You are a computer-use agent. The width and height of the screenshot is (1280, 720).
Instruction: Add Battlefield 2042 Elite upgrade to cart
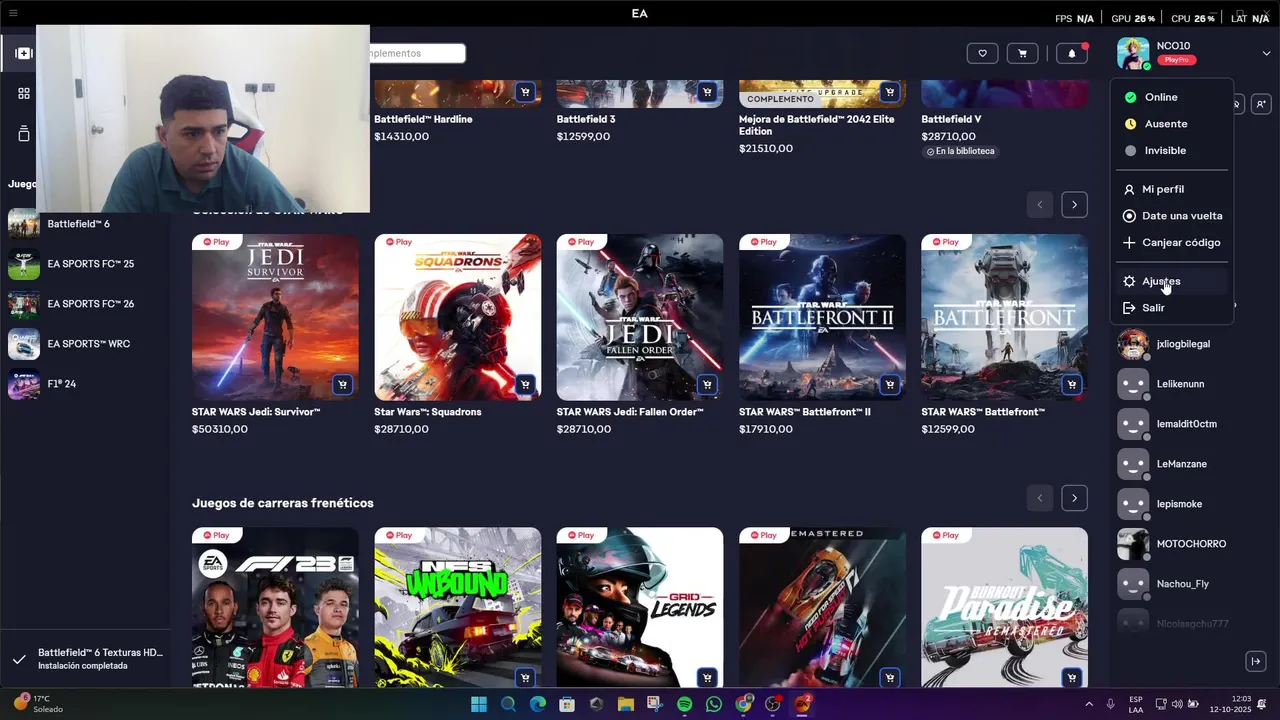889,92
